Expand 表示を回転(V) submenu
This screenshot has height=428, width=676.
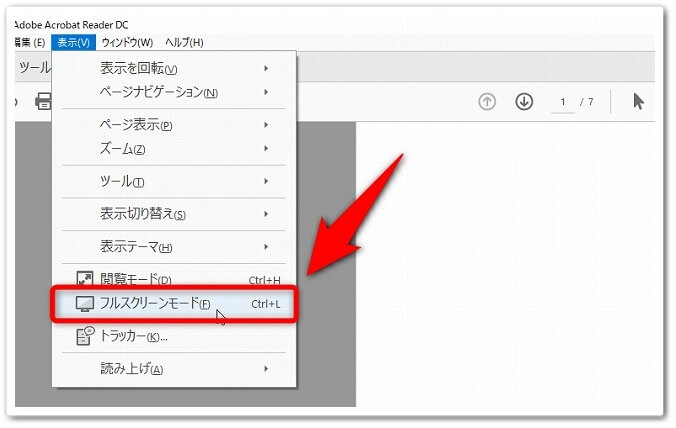(174, 68)
